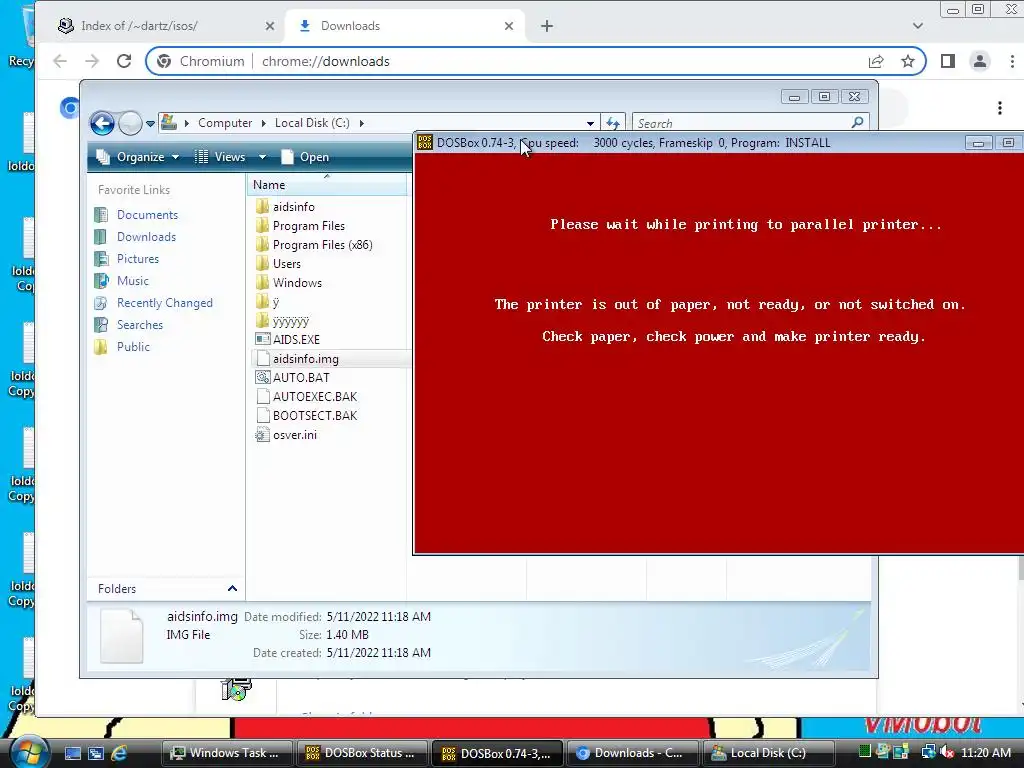Open the Explorer address bar history dropdown

tap(590, 123)
